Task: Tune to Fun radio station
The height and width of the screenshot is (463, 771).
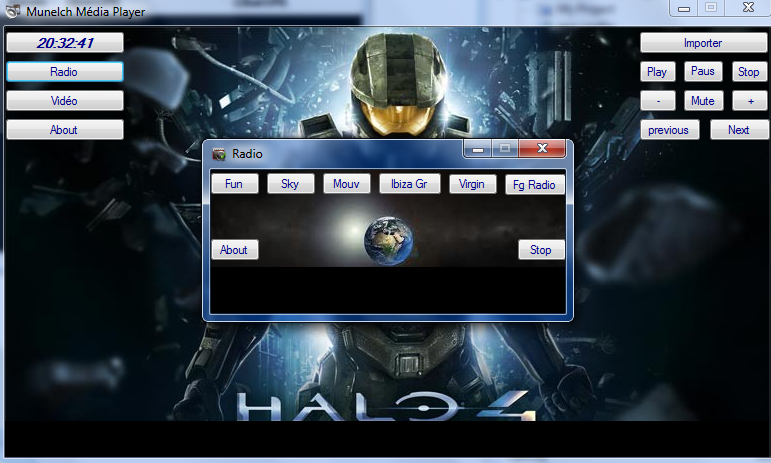Action: click(235, 184)
